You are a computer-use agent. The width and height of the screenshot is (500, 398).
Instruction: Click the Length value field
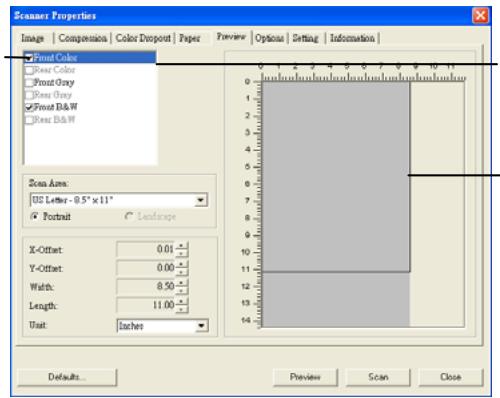pyautogui.click(x=146, y=305)
